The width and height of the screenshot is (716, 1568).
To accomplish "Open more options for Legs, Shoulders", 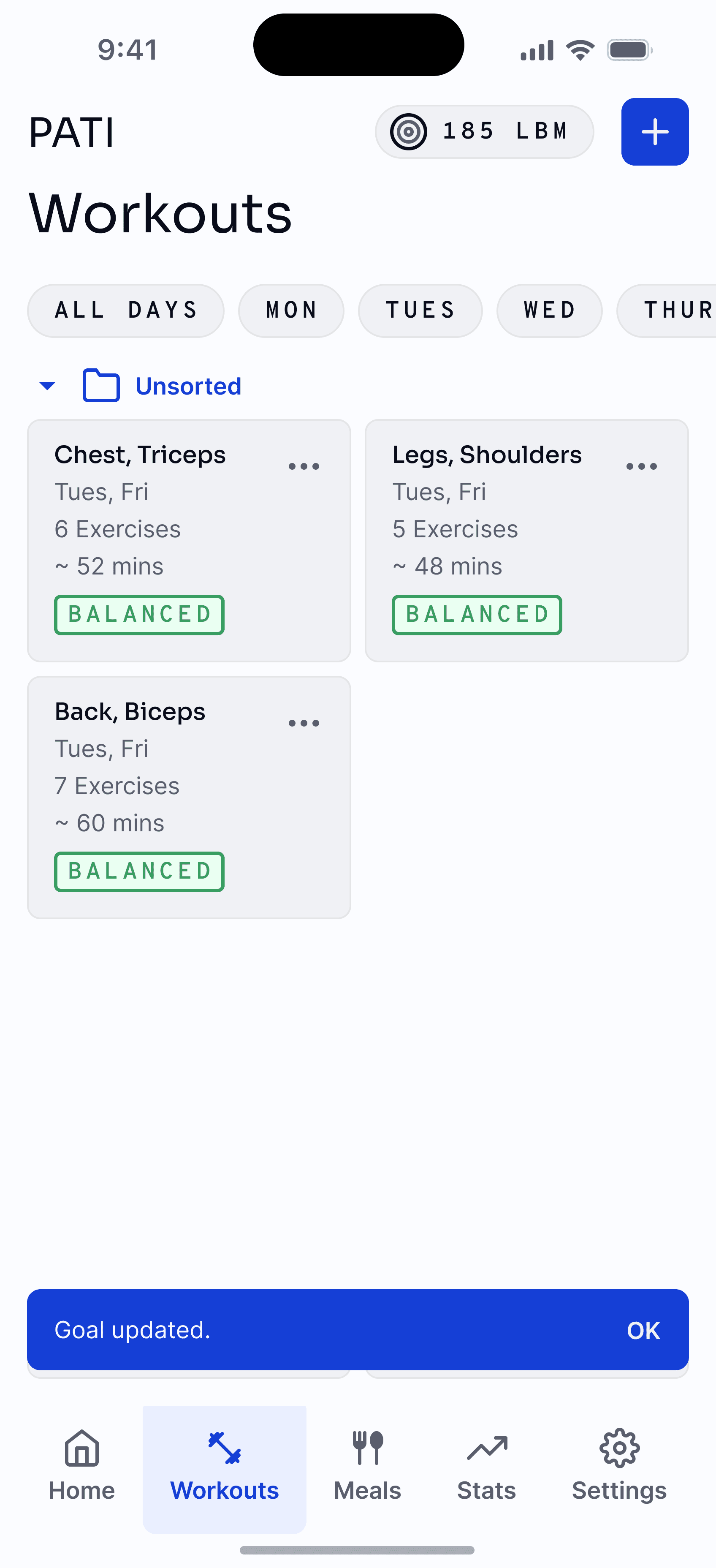I will point(641,466).
